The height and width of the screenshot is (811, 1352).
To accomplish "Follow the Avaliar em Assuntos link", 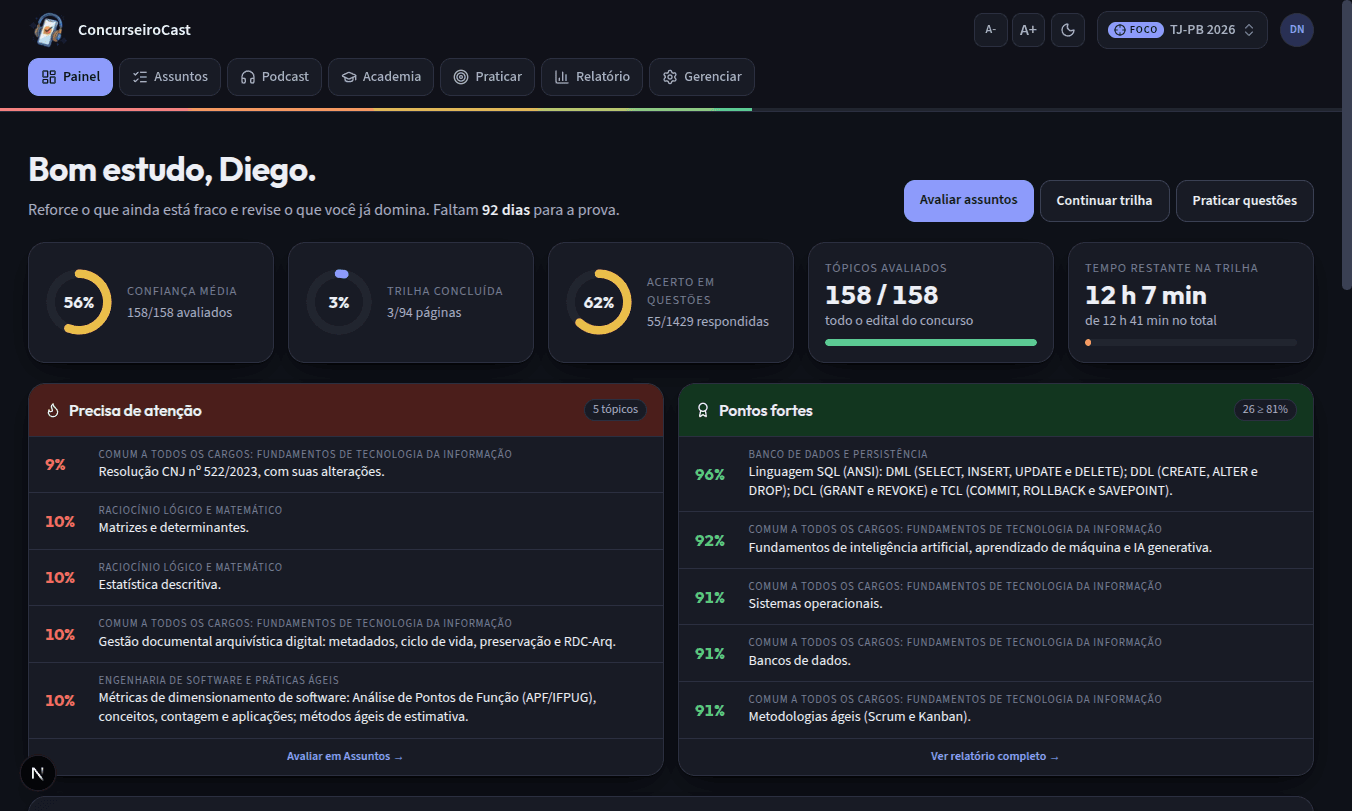I will [345, 757].
